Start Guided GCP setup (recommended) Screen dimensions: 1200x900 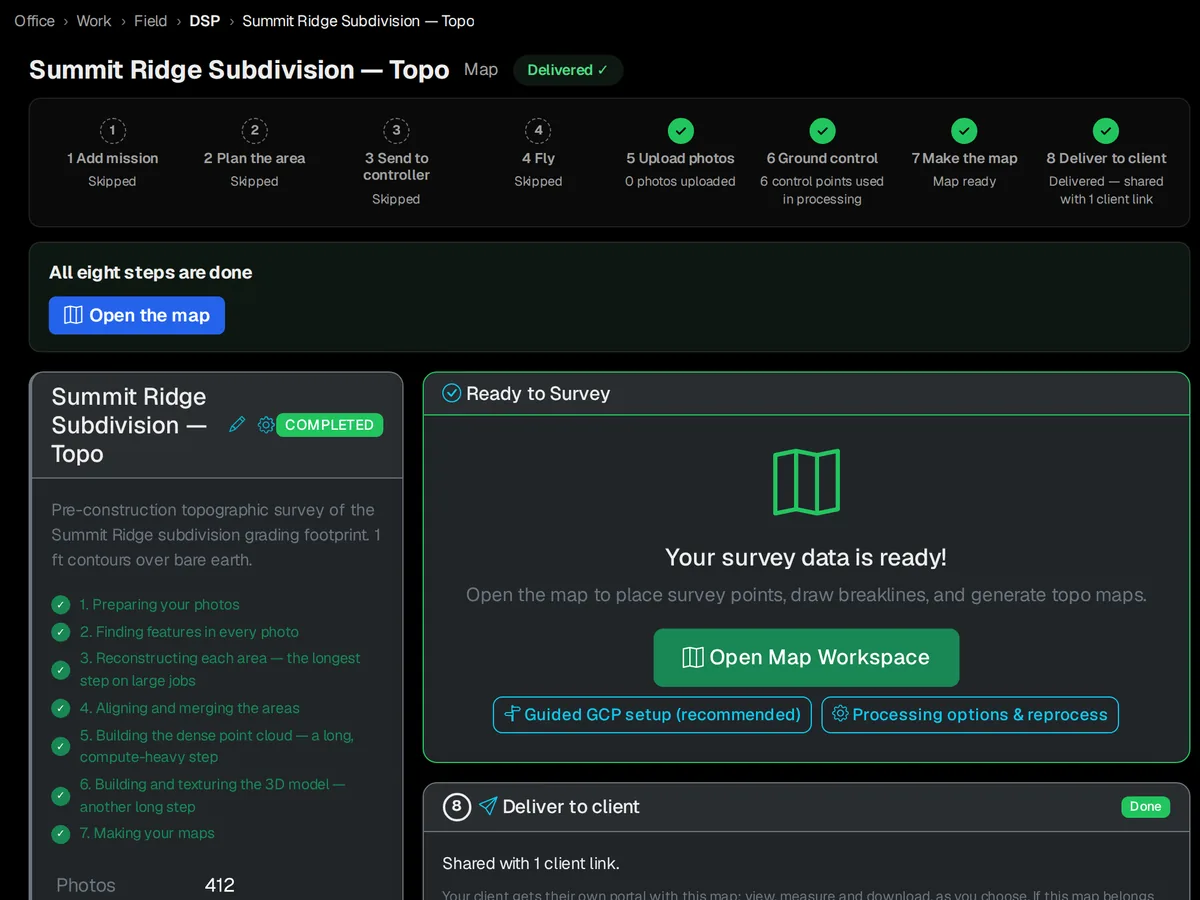(652, 714)
